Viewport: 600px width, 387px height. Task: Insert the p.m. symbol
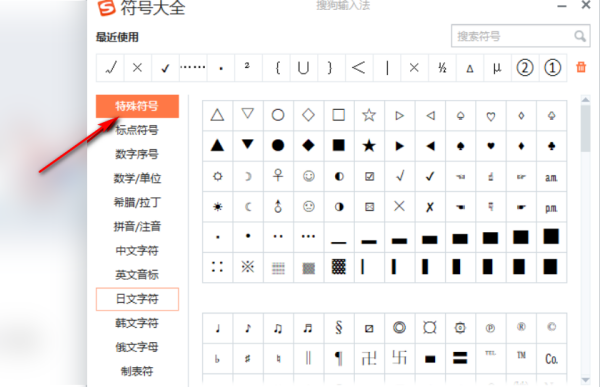pyautogui.click(x=551, y=207)
